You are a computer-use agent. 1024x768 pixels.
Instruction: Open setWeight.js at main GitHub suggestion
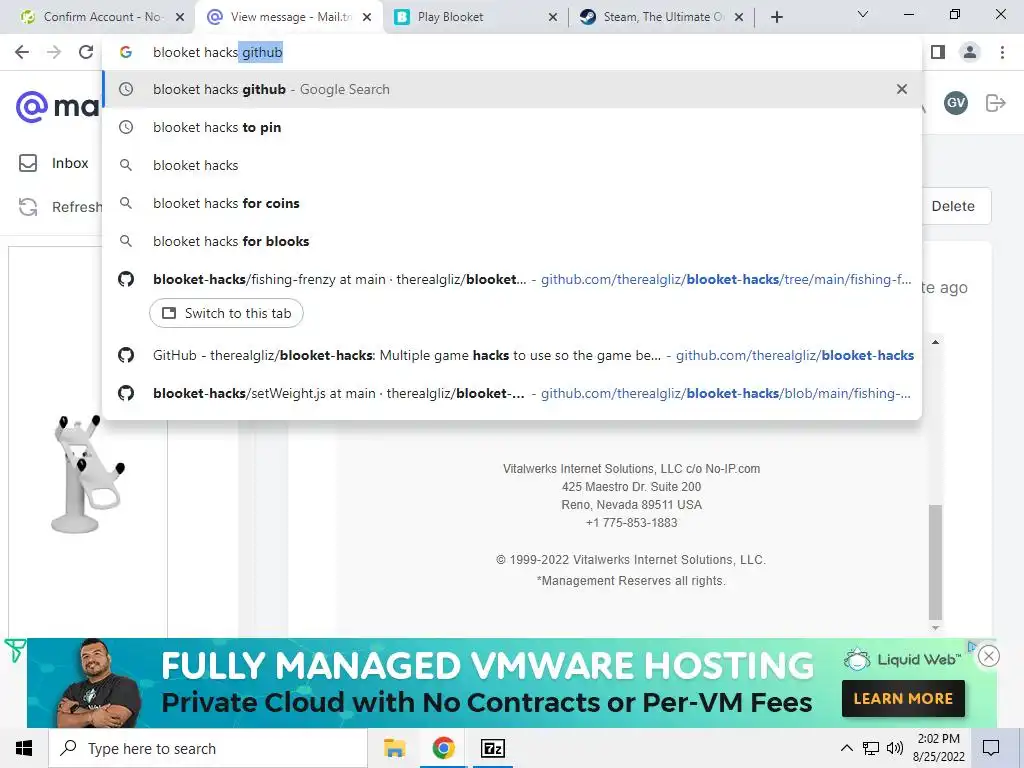point(512,393)
